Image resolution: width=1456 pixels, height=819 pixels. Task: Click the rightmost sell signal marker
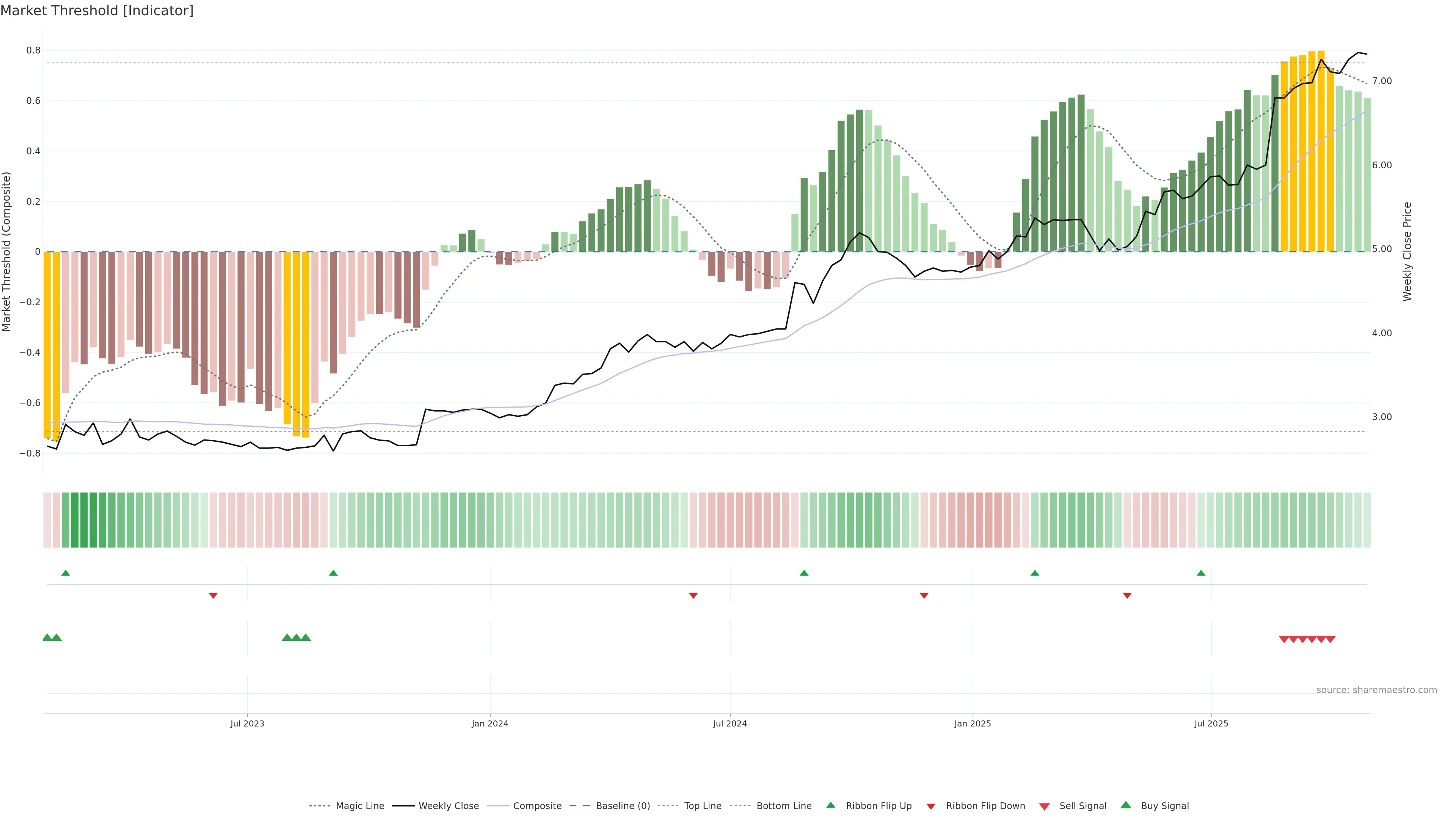pos(1330,639)
